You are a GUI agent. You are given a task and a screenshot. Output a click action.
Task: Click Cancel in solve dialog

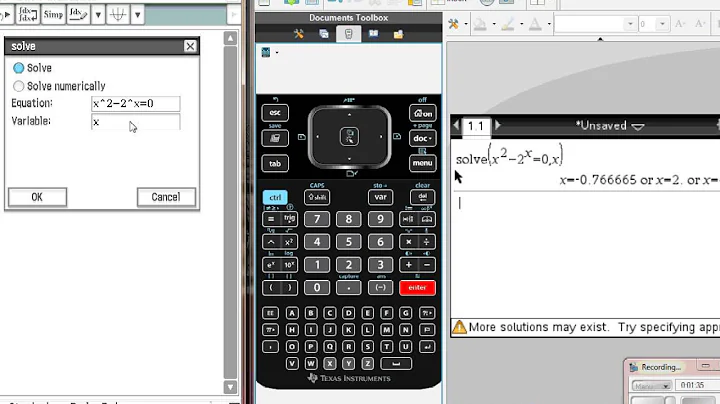pyautogui.click(x=166, y=197)
